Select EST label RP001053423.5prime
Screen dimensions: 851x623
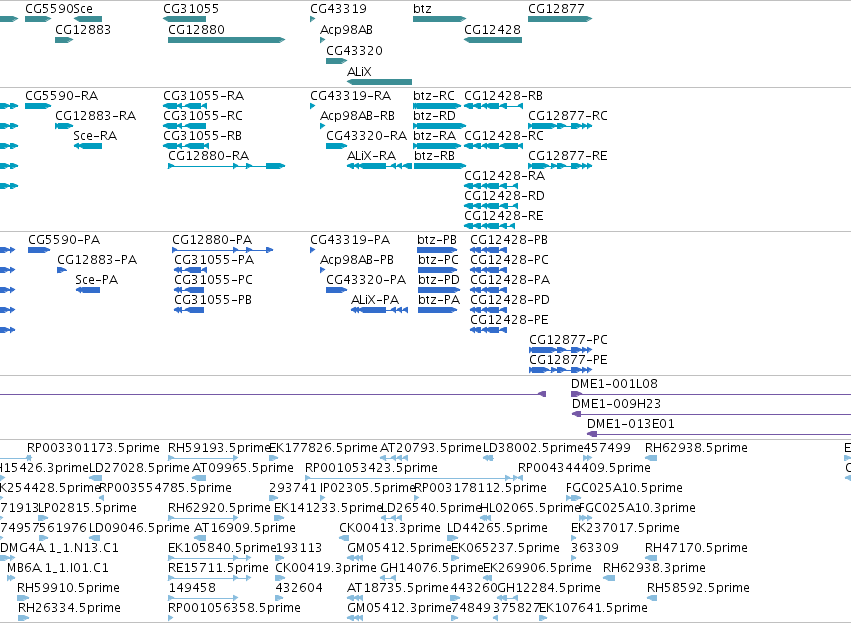(x=371, y=468)
